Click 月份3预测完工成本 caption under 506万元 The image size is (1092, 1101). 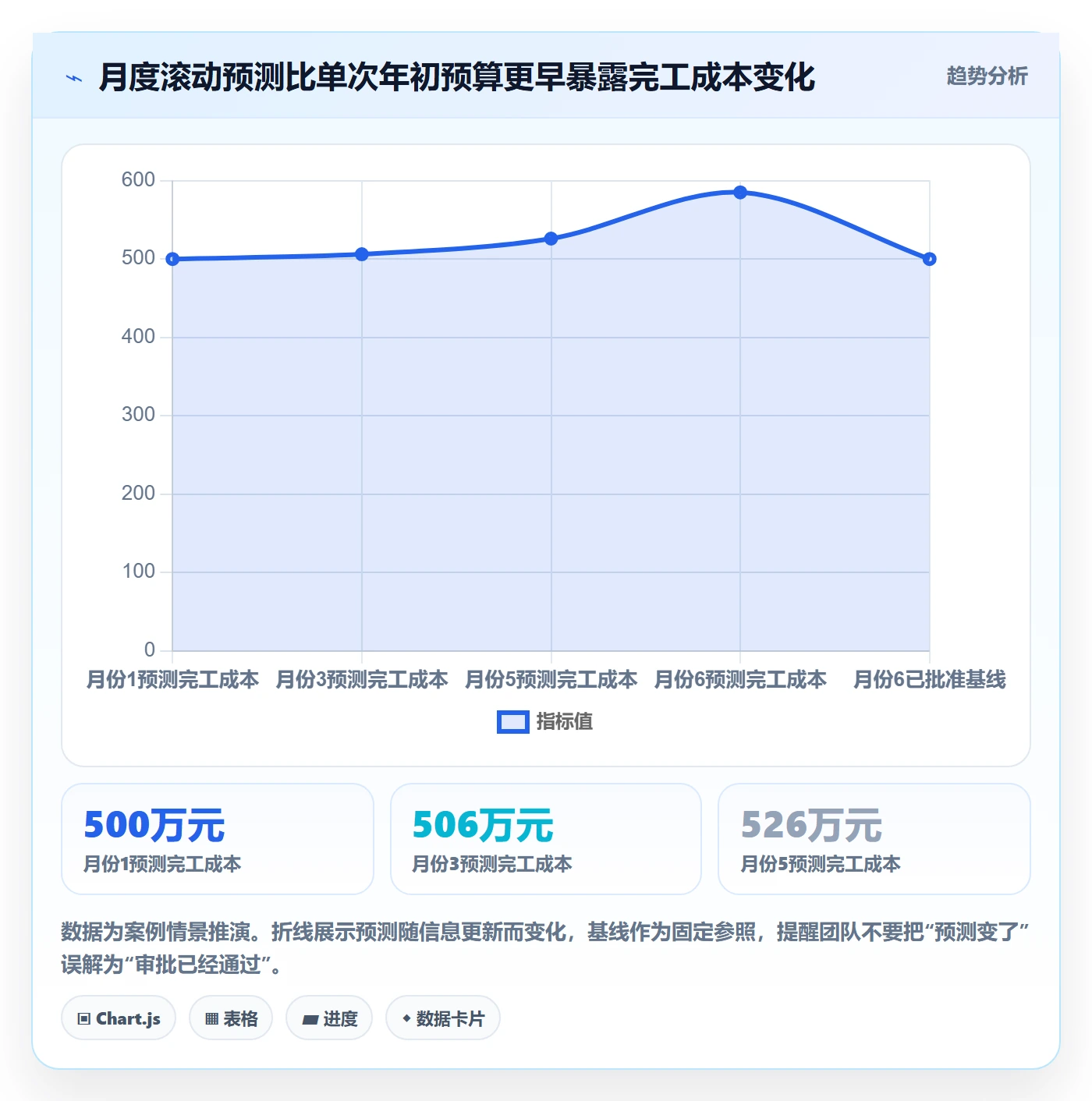[491, 864]
